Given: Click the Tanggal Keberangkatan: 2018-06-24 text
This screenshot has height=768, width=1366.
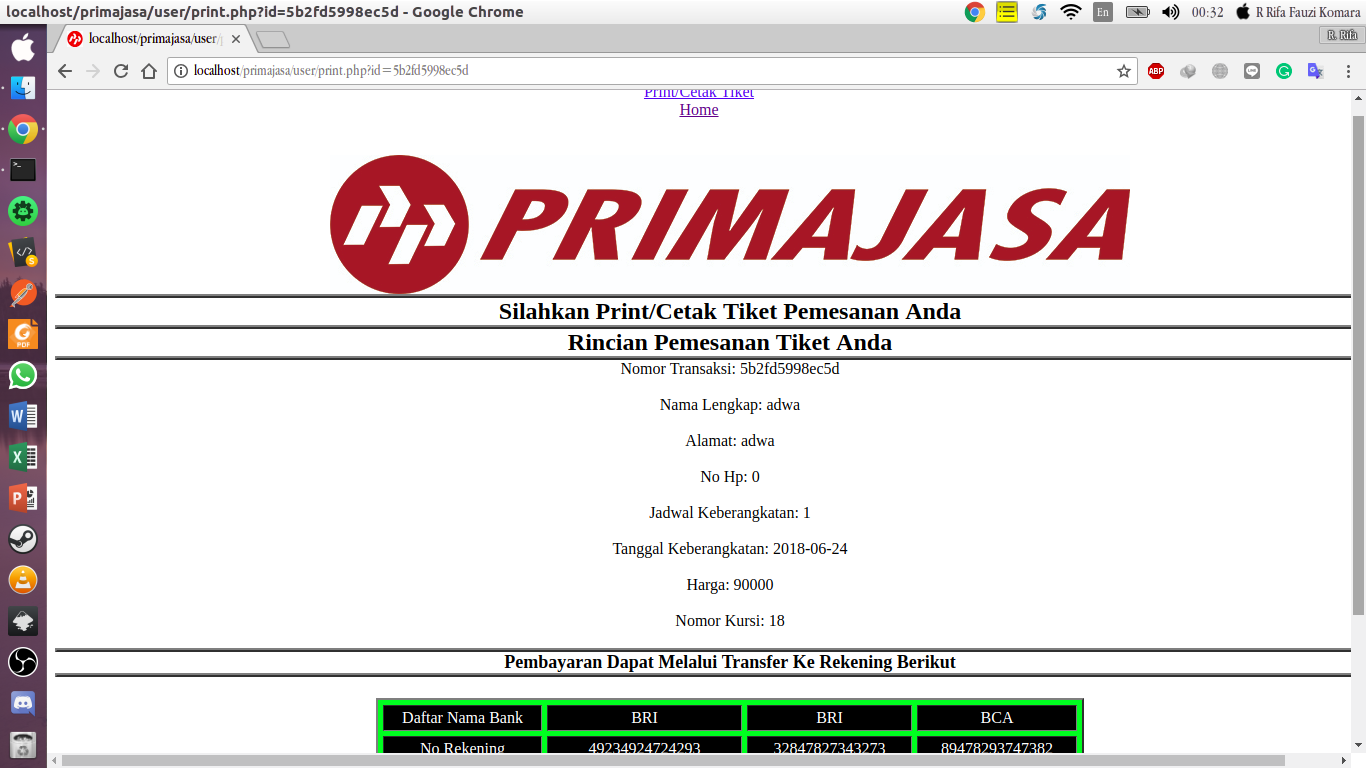Looking at the screenshot, I should [x=730, y=549].
